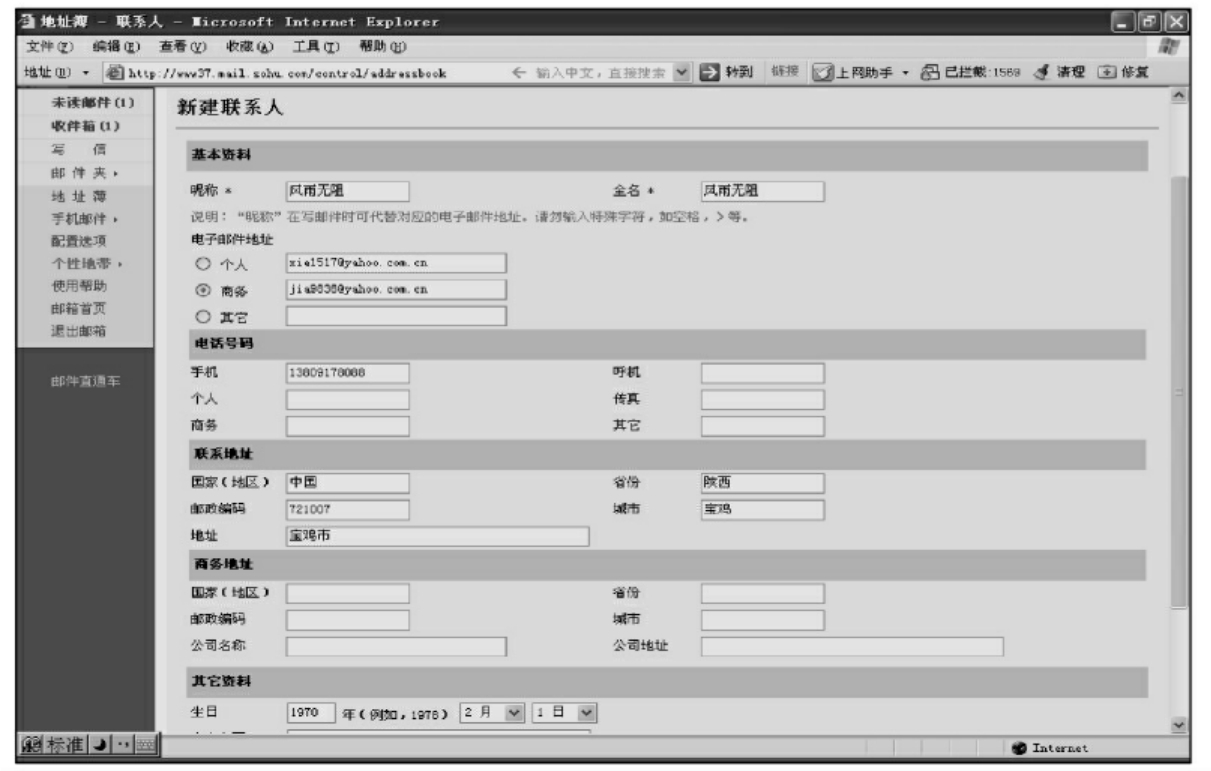1211x771 pixels.
Task: Click the 清理 toolbar icon
Action: tap(1042, 72)
